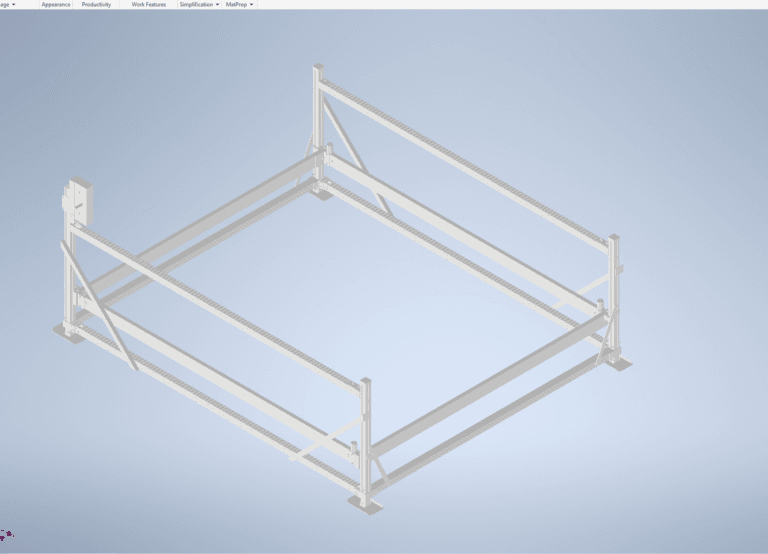Select the foot plate under the front corner post

[364, 502]
